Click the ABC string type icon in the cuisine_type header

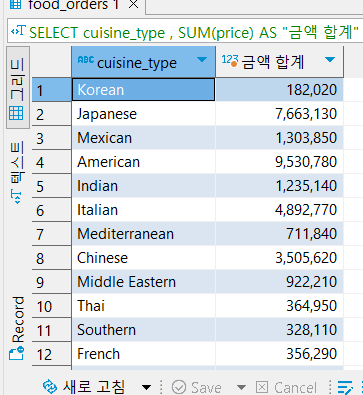(x=86, y=60)
